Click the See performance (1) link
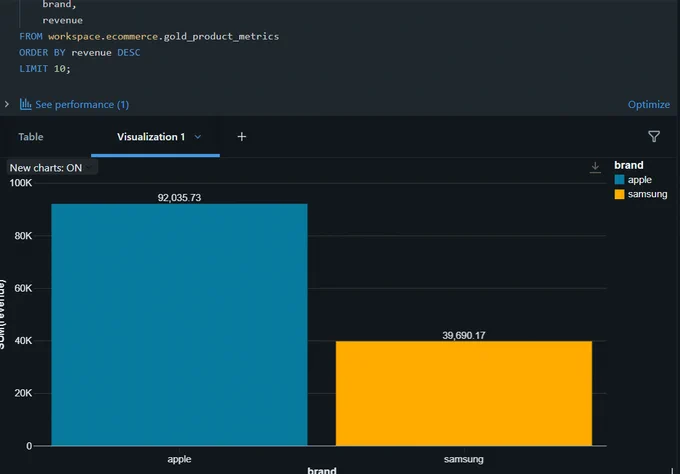This screenshot has width=680, height=474. pyautogui.click(x=82, y=105)
